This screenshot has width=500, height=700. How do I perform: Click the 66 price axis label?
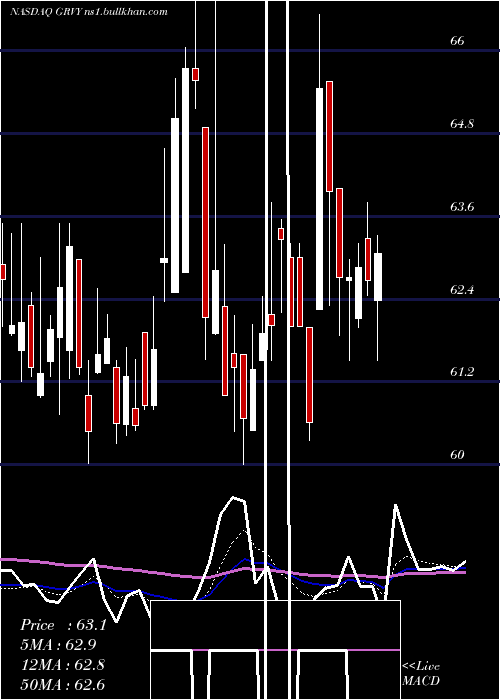pyautogui.click(x=457, y=41)
